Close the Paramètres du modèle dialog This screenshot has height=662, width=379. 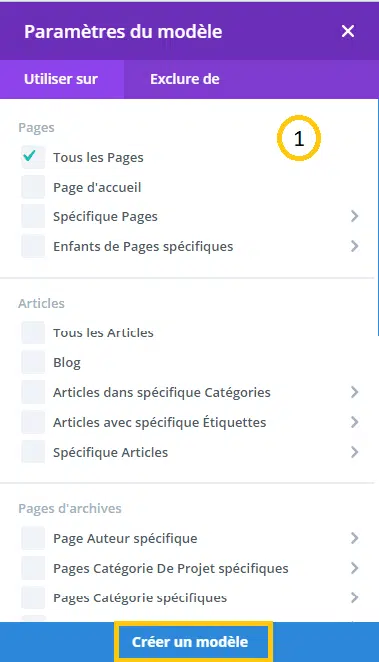pos(348,31)
